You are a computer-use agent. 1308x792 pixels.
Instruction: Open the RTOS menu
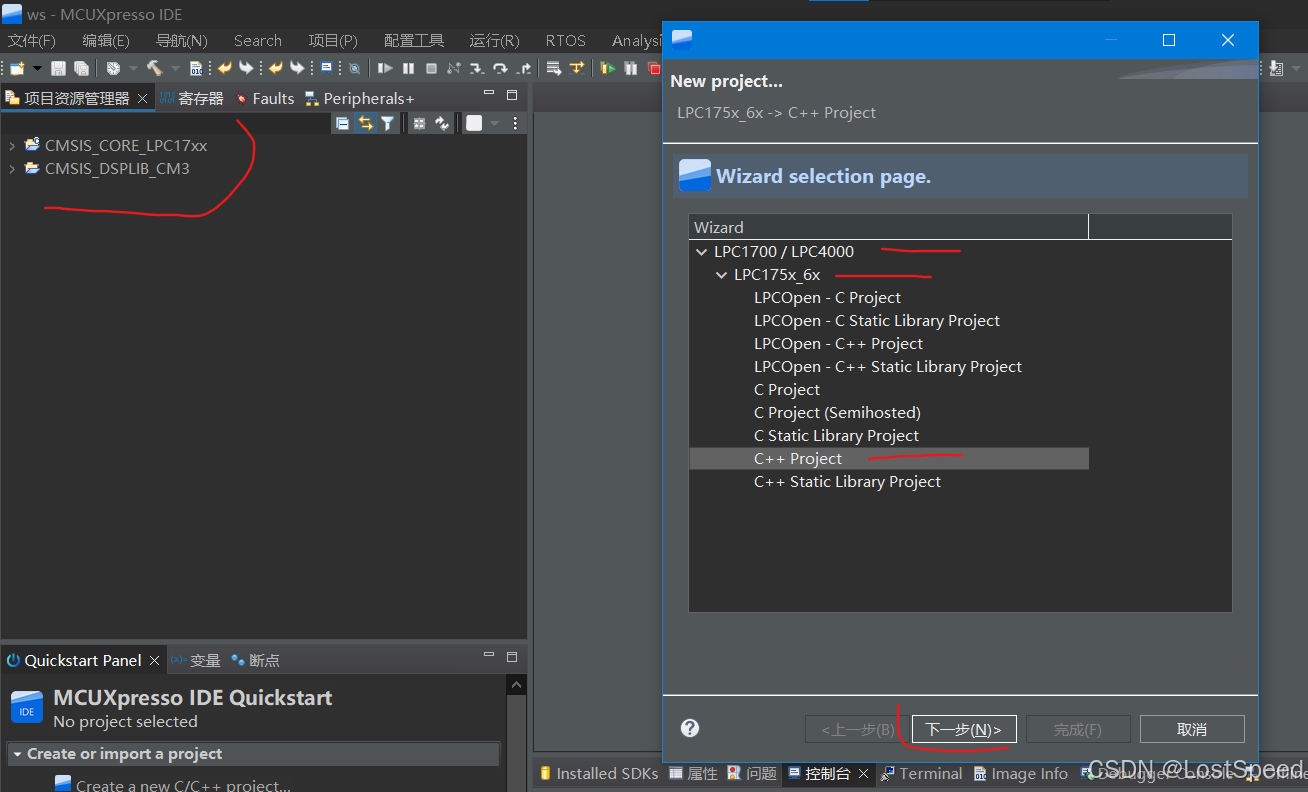pyautogui.click(x=566, y=41)
